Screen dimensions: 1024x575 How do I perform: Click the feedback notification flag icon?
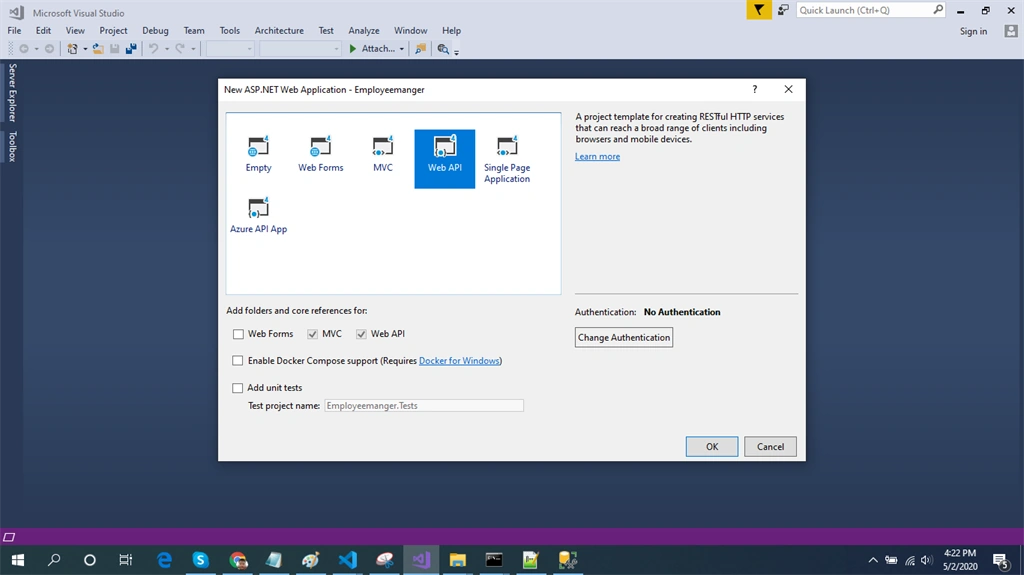click(759, 10)
